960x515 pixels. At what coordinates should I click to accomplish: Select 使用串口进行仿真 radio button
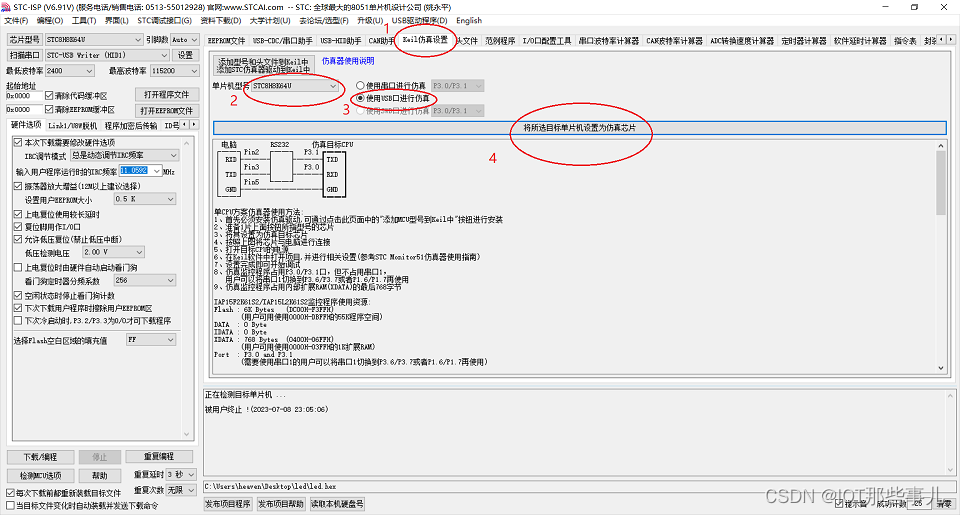pyautogui.click(x=360, y=86)
